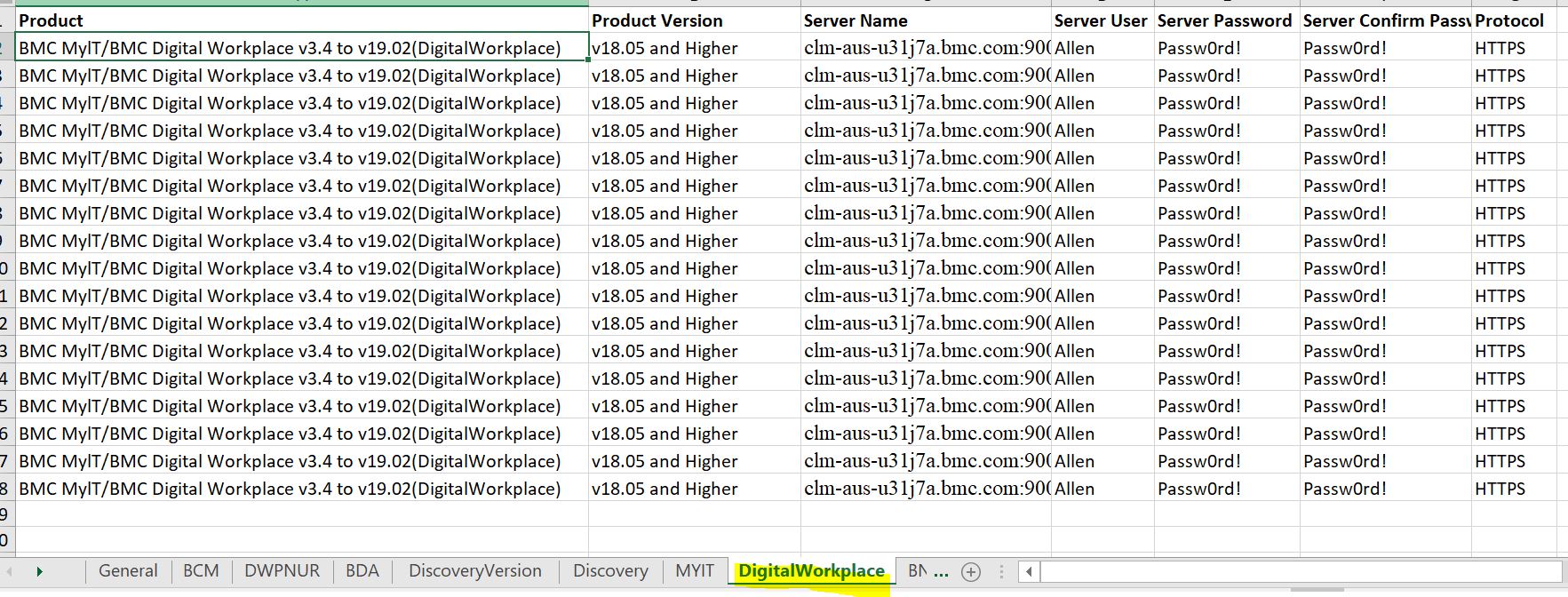Select v18.05 and Higher in first data row

point(695,48)
